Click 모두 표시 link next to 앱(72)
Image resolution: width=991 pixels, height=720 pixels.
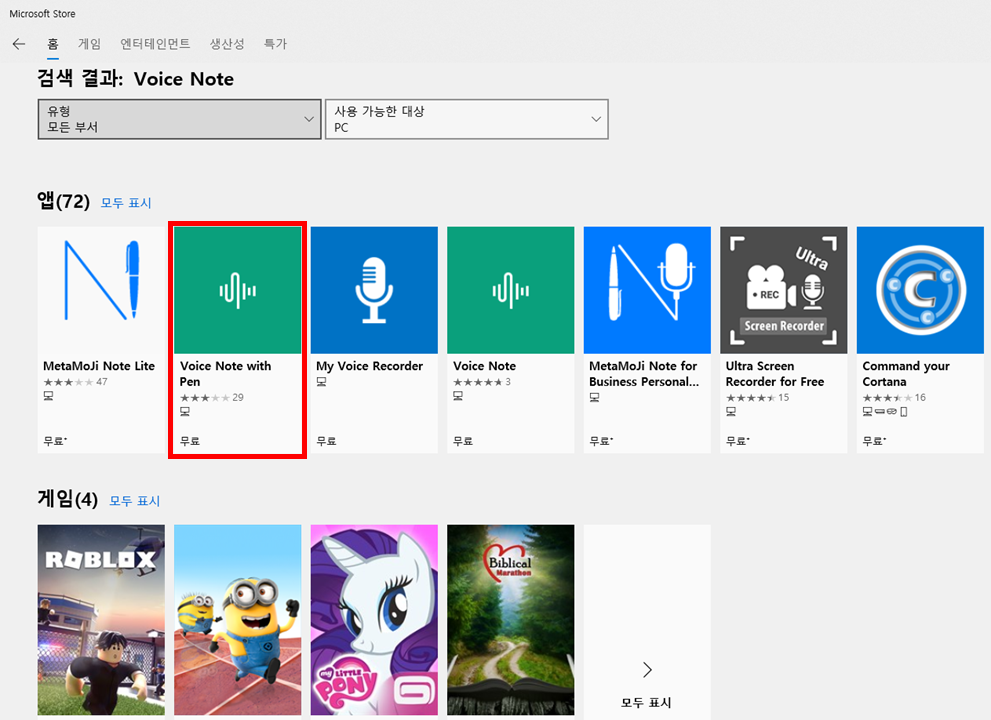[x=126, y=203]
